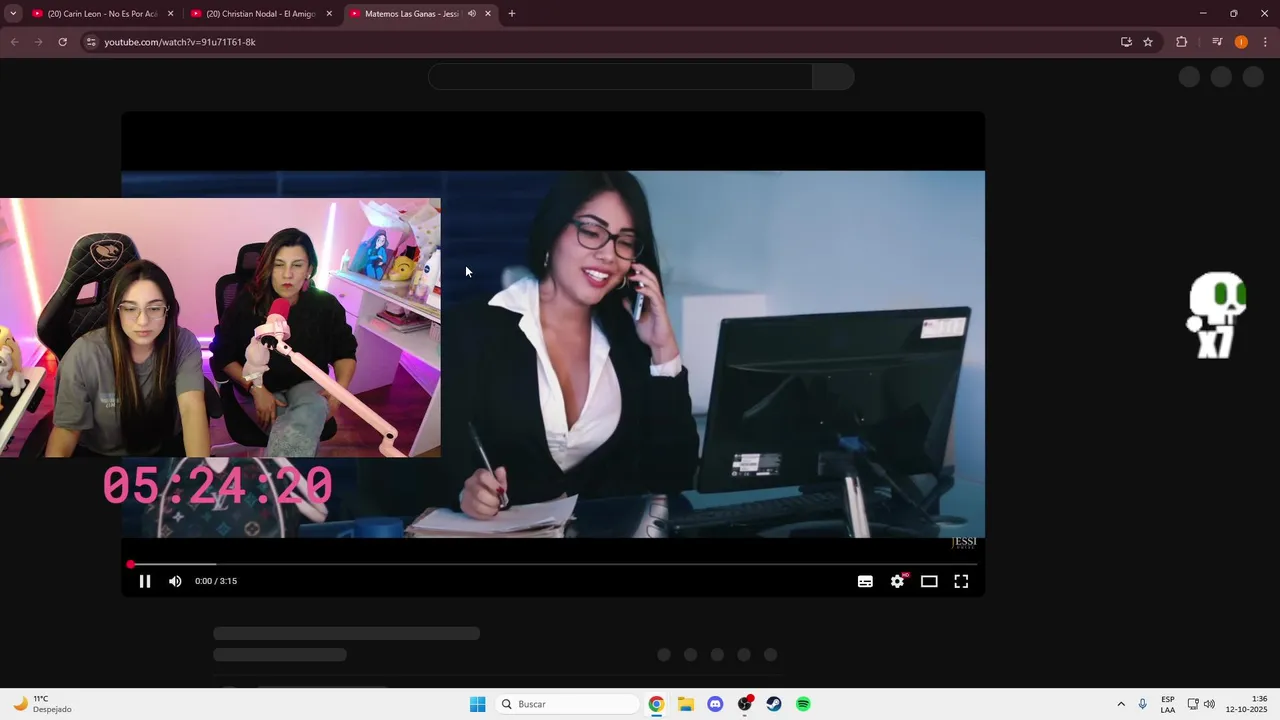
Task: Open a new browser tab
Action: (512, 14)
